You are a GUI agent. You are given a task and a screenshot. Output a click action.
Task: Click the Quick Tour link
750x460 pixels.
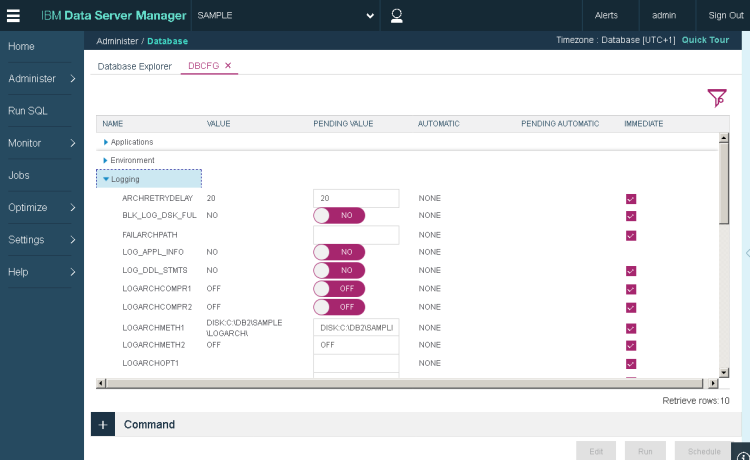(705, 41)
